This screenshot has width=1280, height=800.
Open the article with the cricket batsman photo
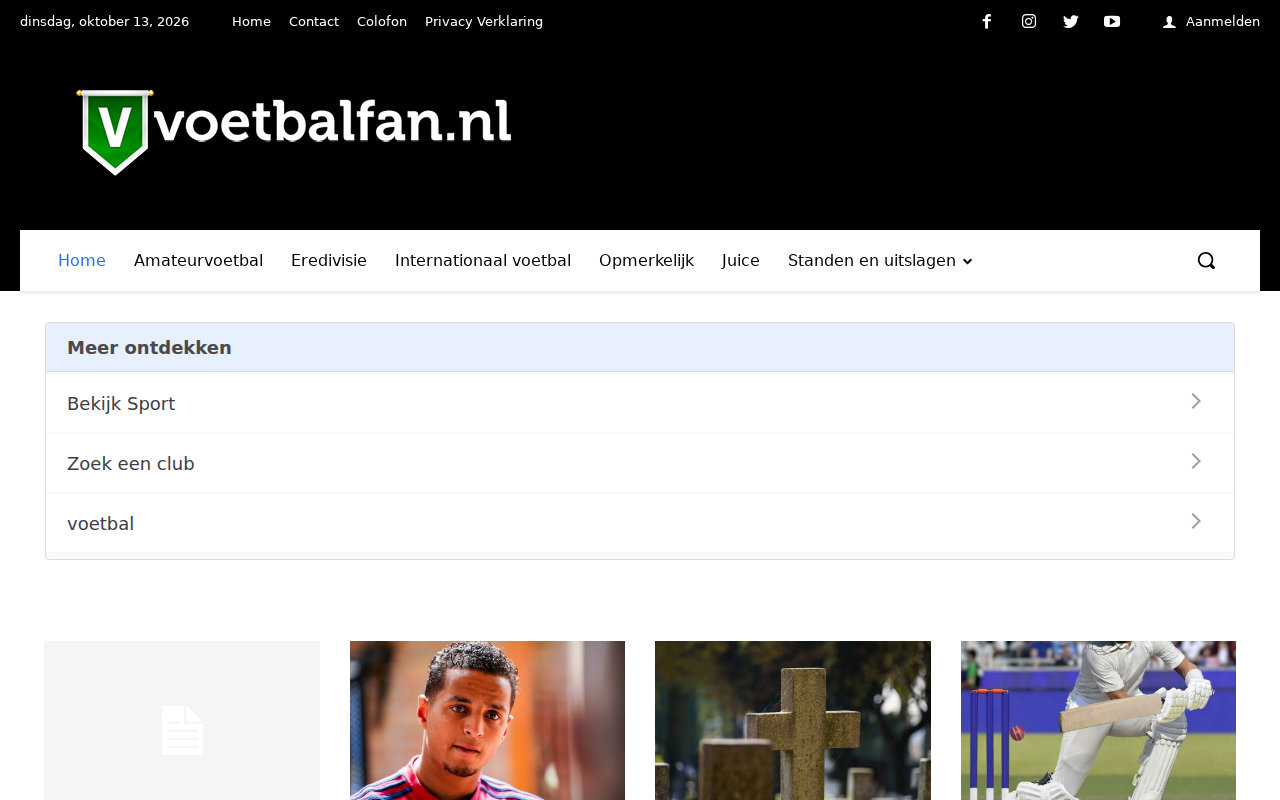coord(1098,721)
